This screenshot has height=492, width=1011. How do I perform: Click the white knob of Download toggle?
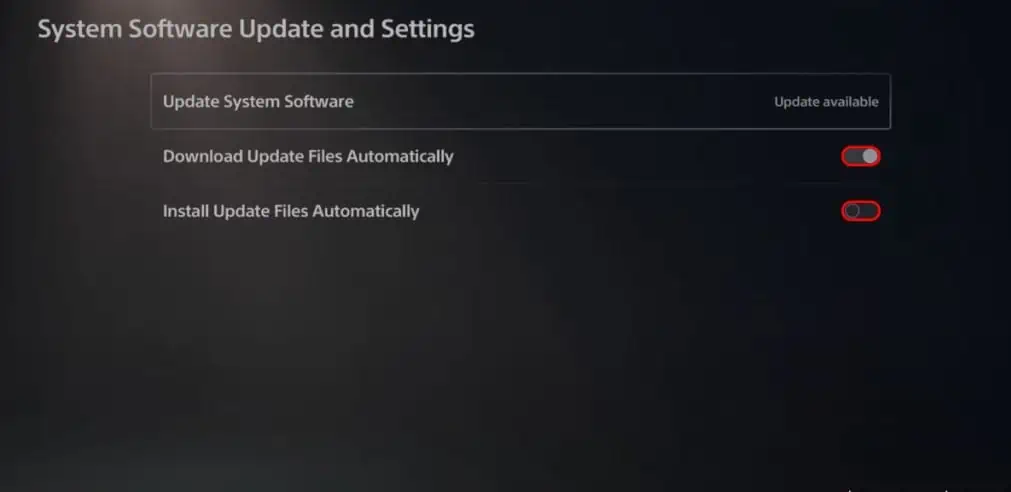point(870,157)
